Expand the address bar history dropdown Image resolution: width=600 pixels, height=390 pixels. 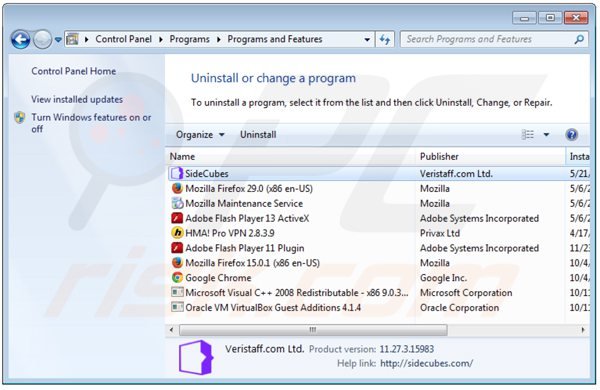tap(367, 39)
